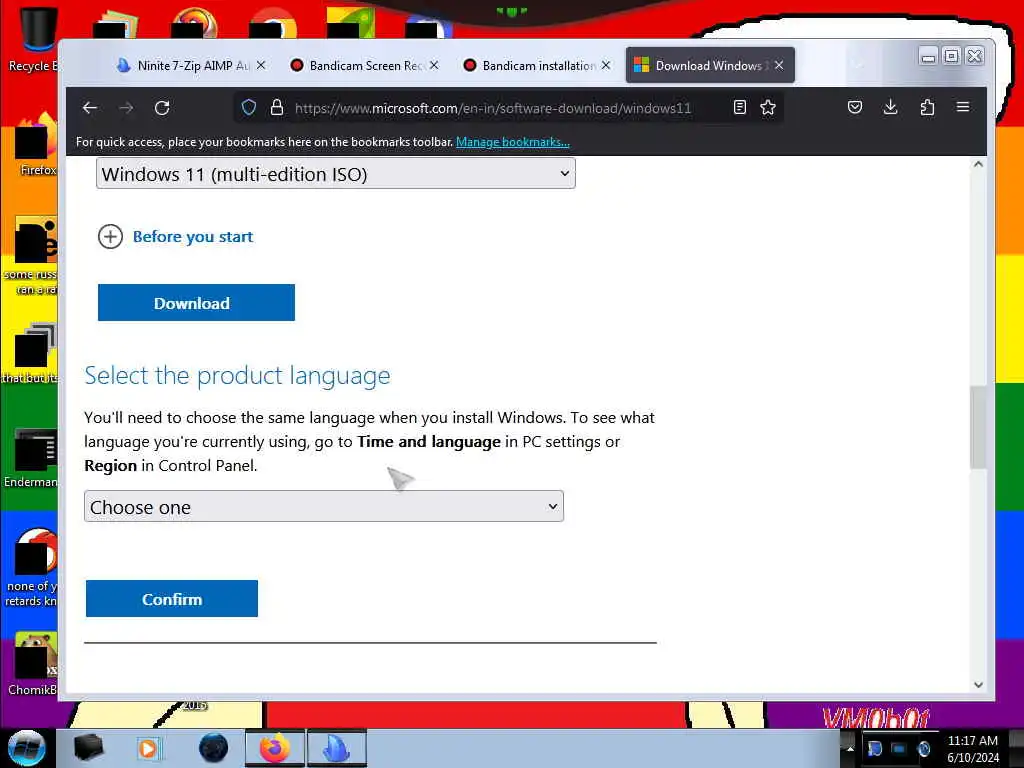Close the Download Windows tab

pyautogui.click(x=779, y=65)
